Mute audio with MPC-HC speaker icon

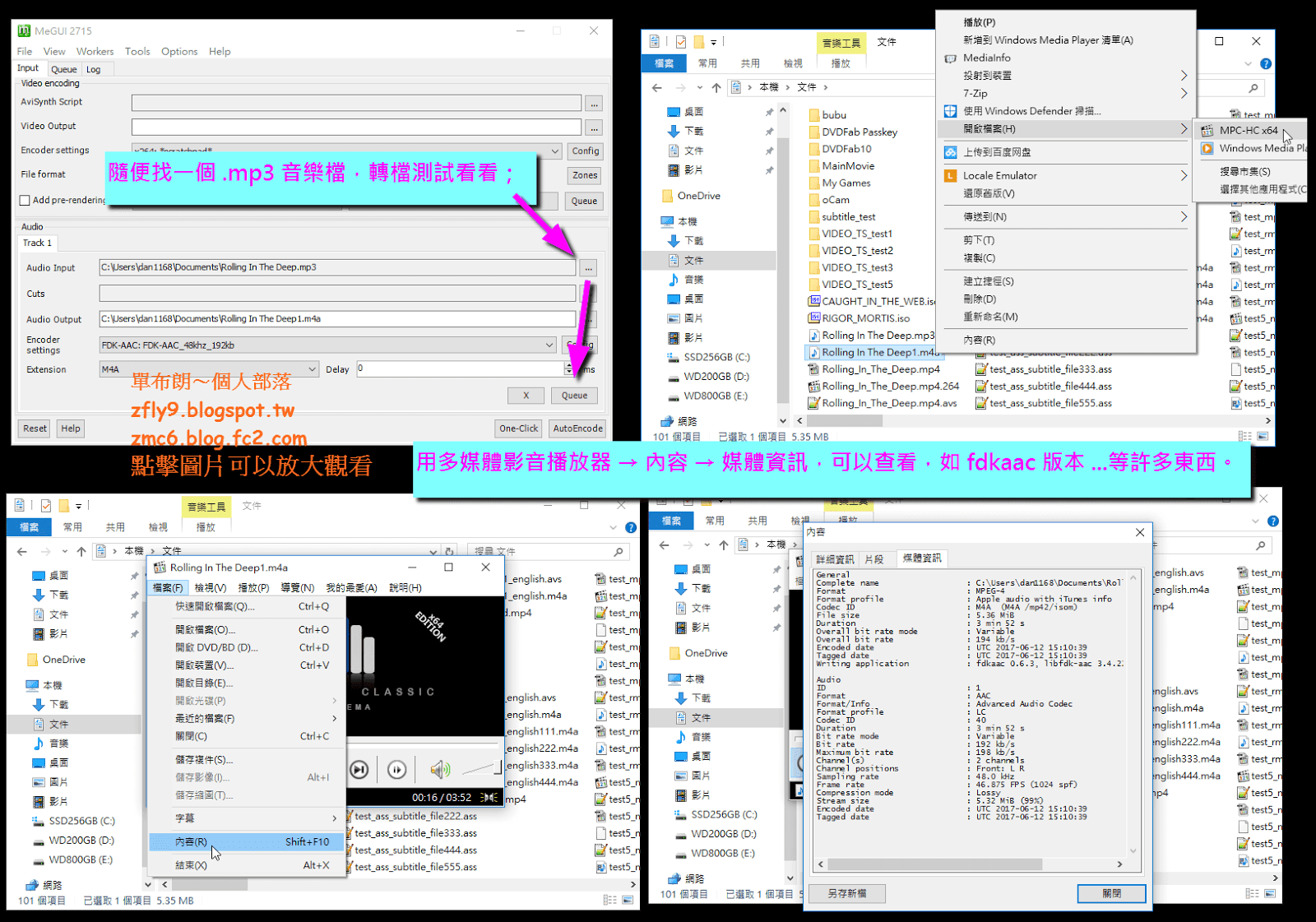[x=440, y=770]
